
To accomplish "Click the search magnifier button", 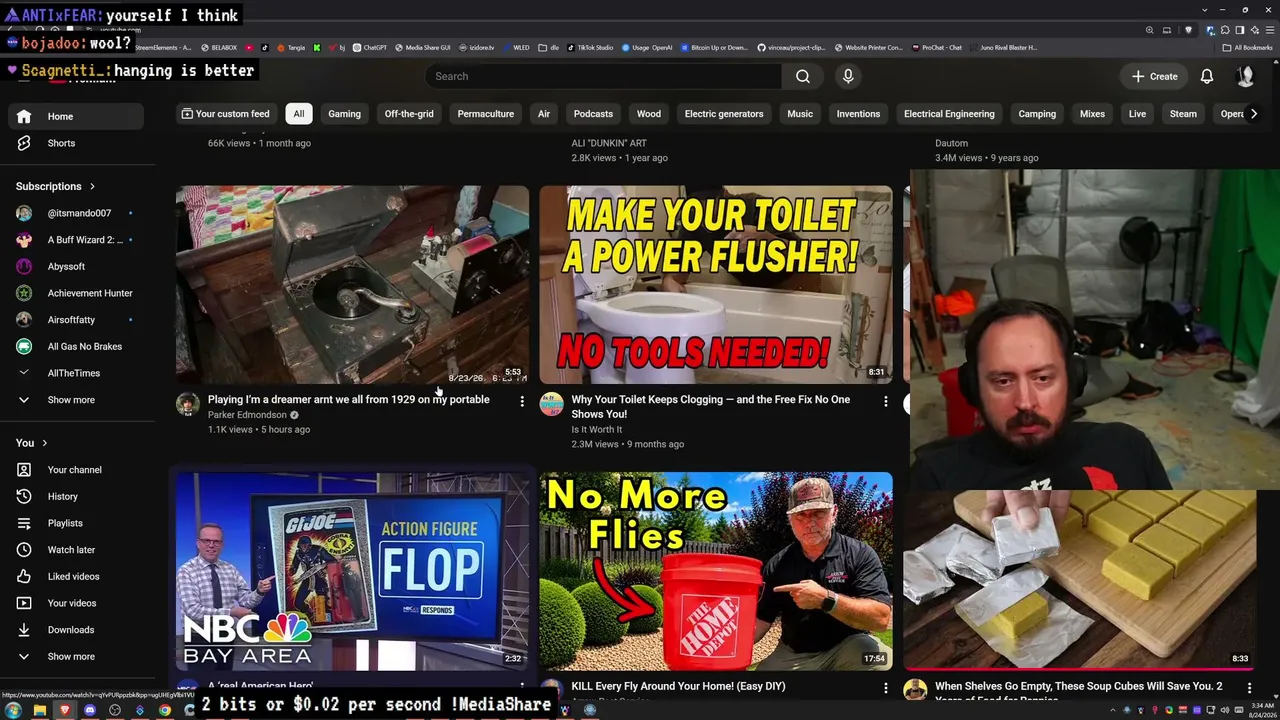I will click(x=802, y=76).
